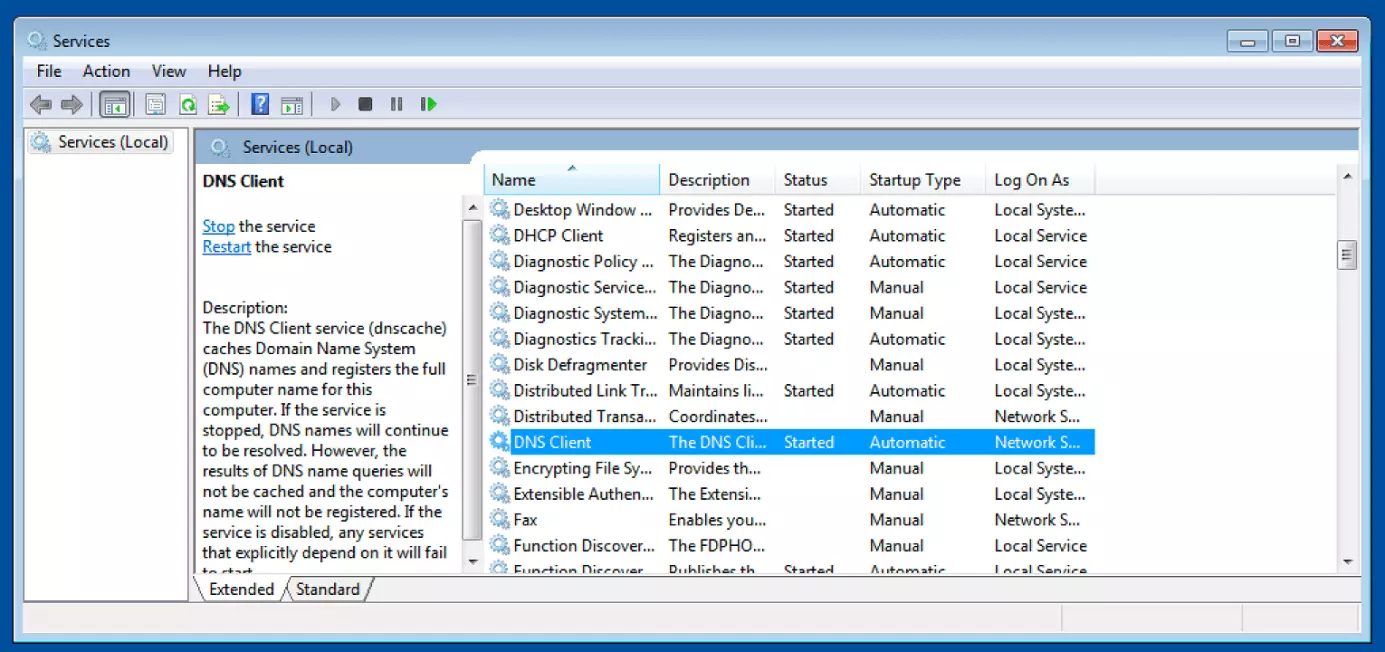The width and height of the screenshot is (1385, 652).
Task: Click the description pane scrollbar thumb
Action: [x=473, y=380]
